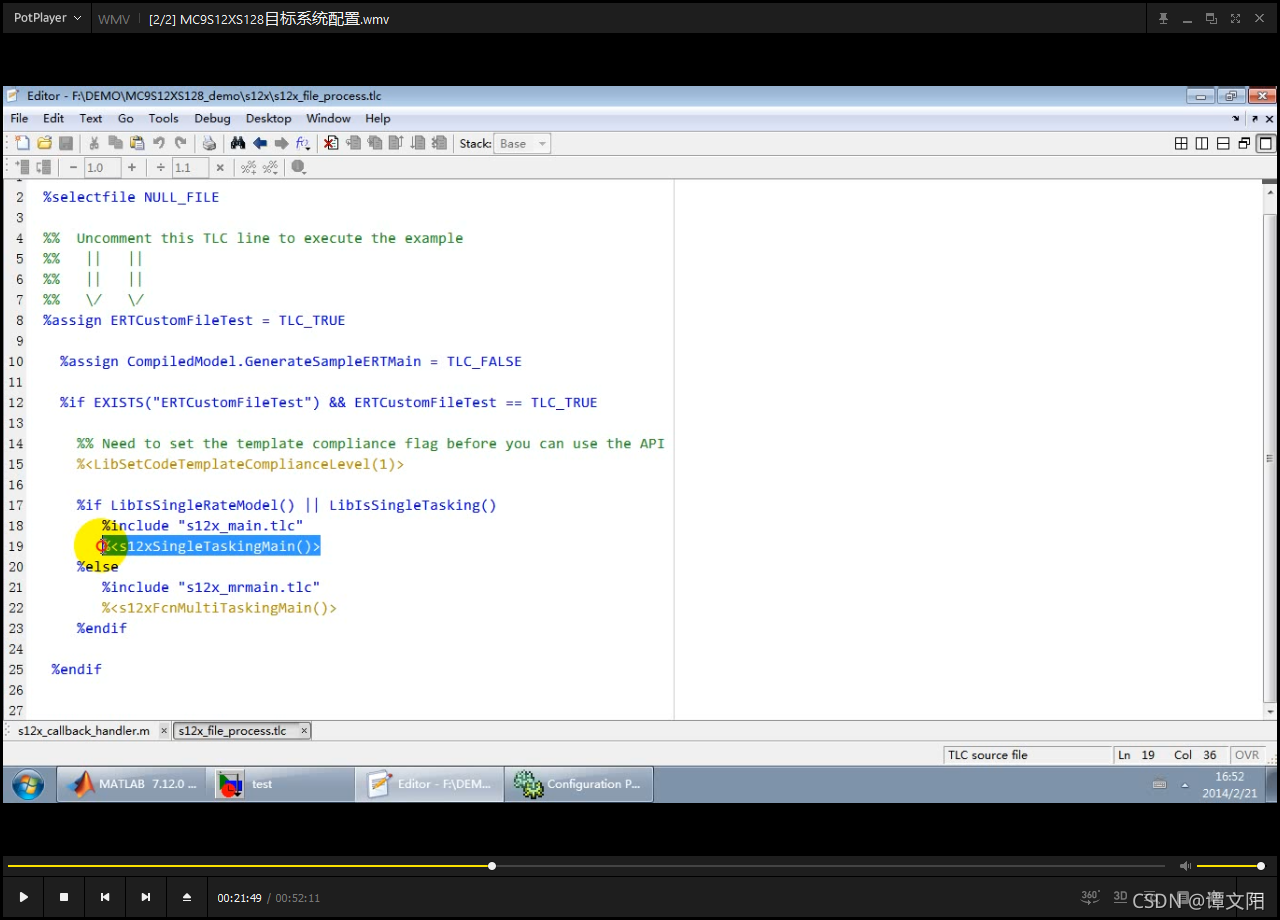Switch to s12x_file_process.tlc tab

coord(232,731)
